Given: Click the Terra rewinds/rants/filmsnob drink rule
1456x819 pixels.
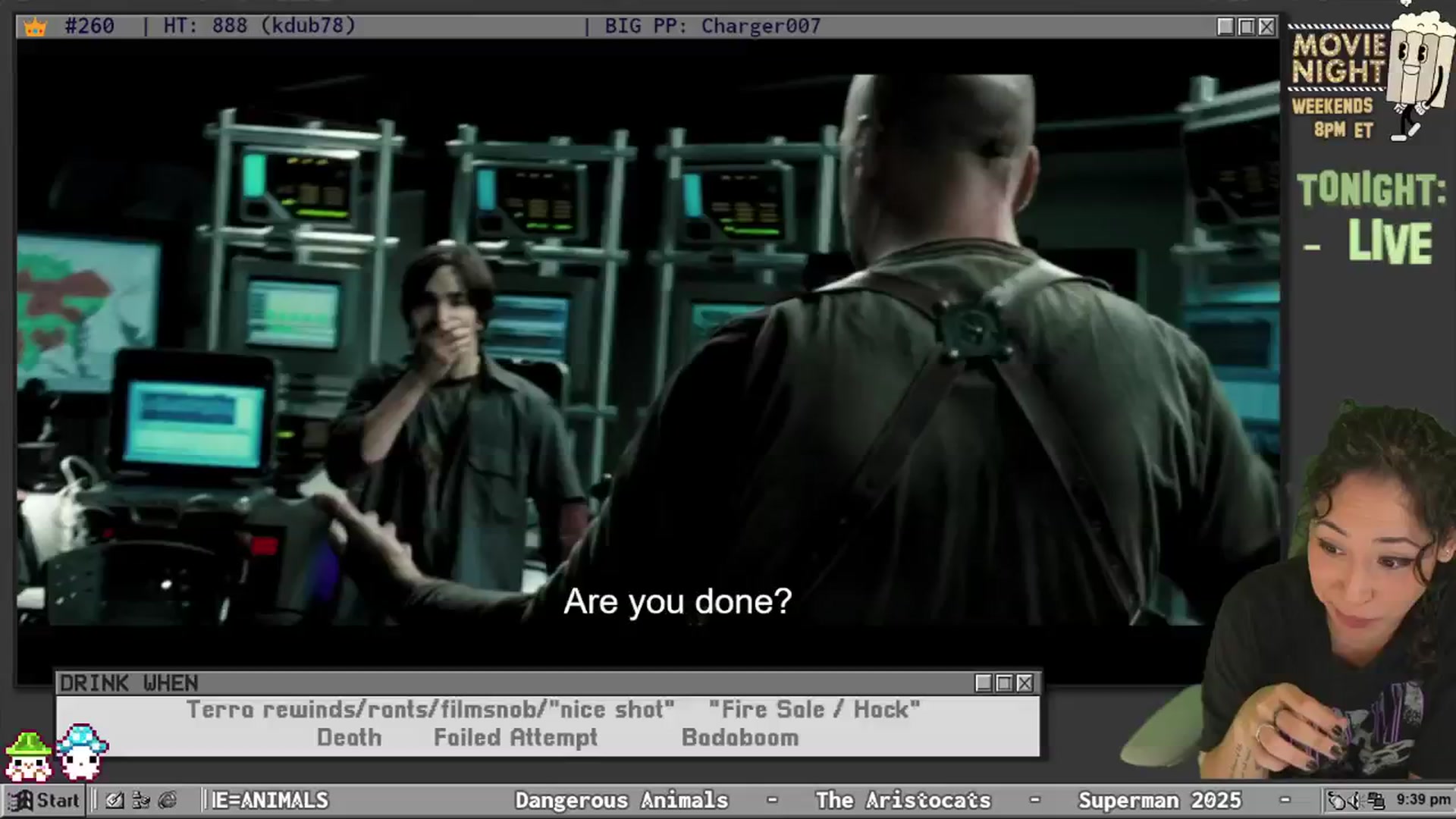Looking at the screenshot, I should coord(430,710).
